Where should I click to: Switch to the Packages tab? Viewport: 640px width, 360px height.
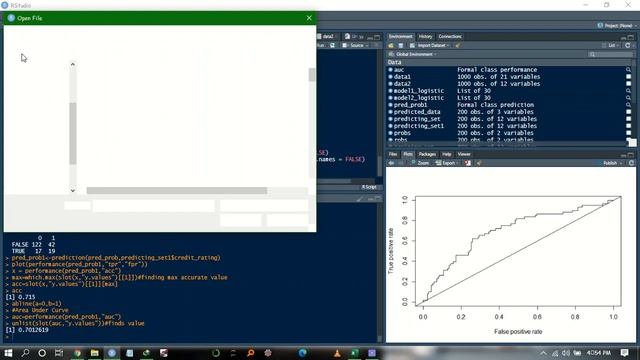pos(427,154)
